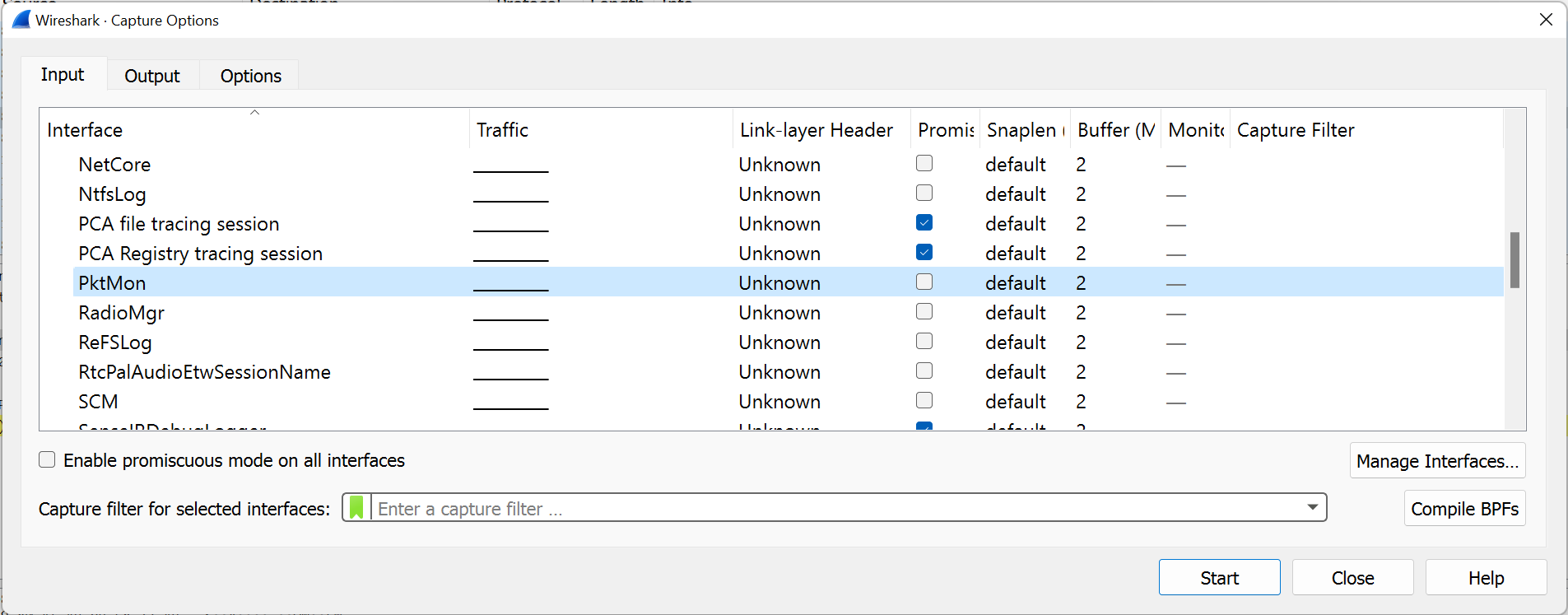Click the Snaplen column header
Viewport: 1568px width, 615px height.
pos(1025,129)
